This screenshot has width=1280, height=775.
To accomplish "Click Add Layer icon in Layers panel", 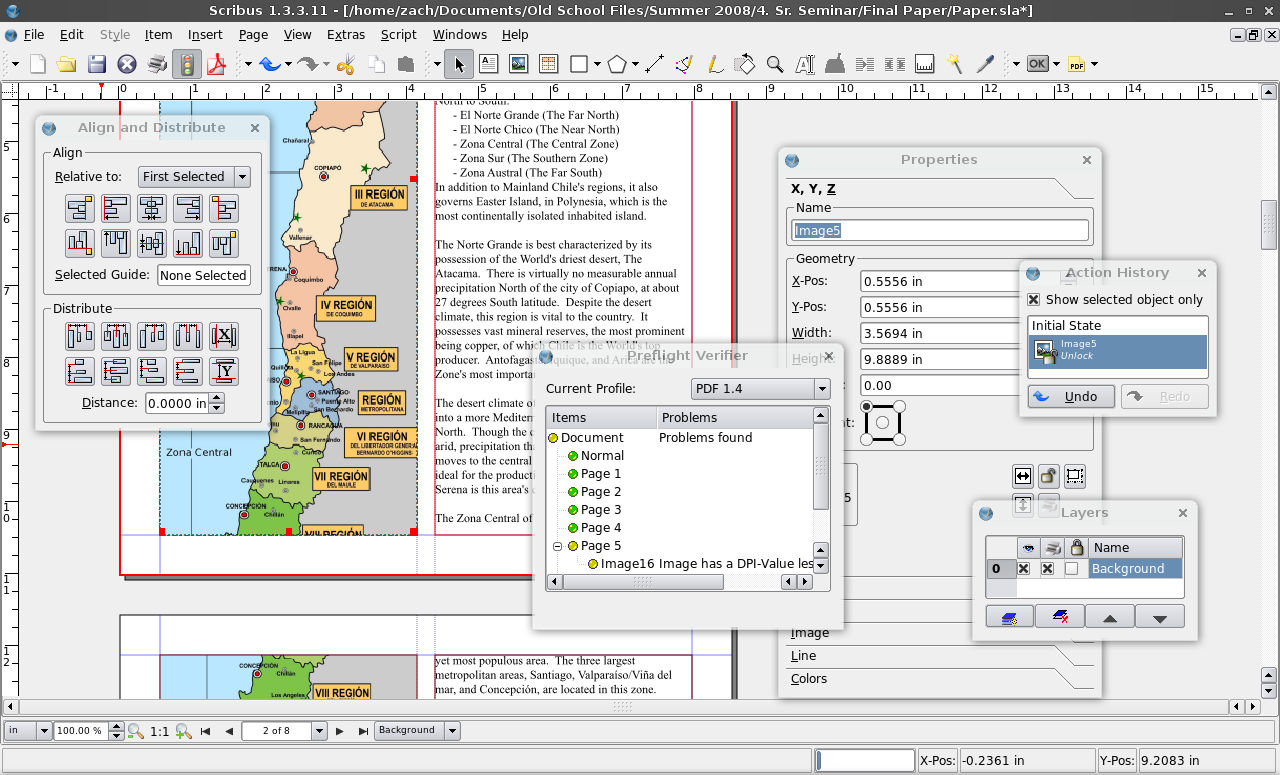I will pos(1009,617).
